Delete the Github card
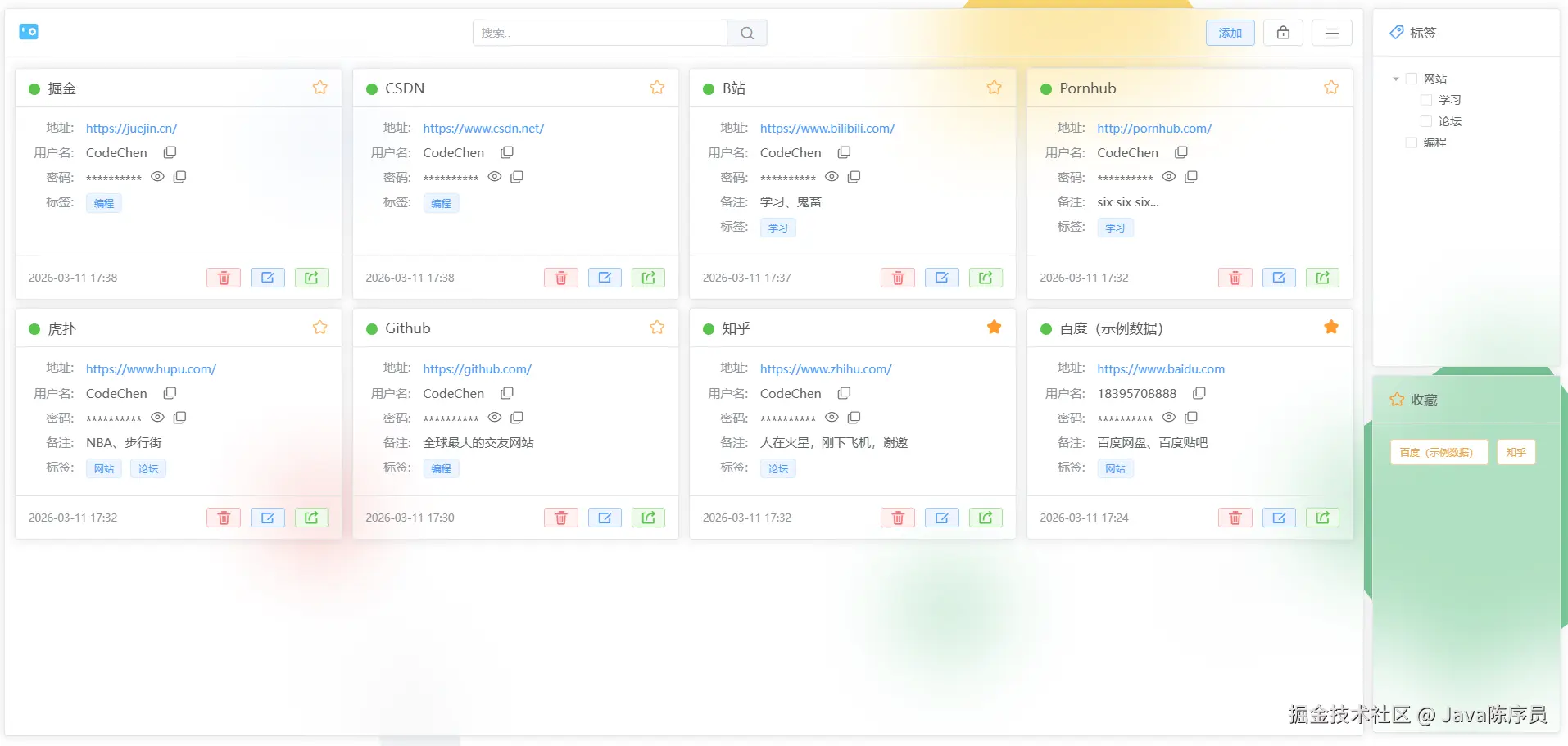Screen dimensions: 1568x746 [x=561, y=518]
